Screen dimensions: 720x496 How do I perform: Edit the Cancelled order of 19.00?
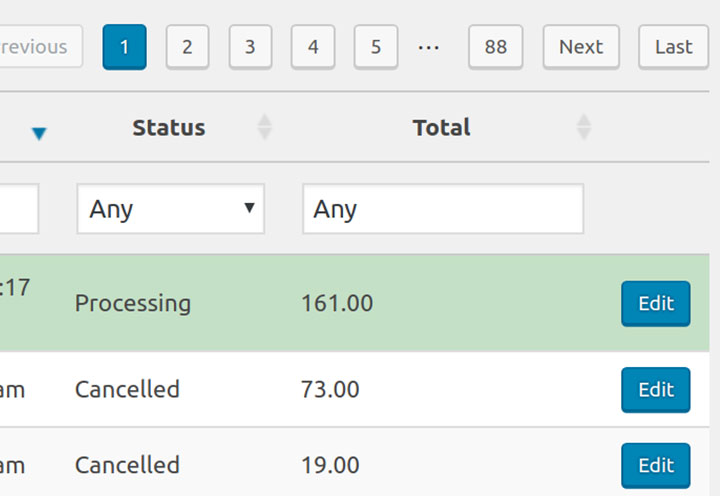[x=656, y=465]
